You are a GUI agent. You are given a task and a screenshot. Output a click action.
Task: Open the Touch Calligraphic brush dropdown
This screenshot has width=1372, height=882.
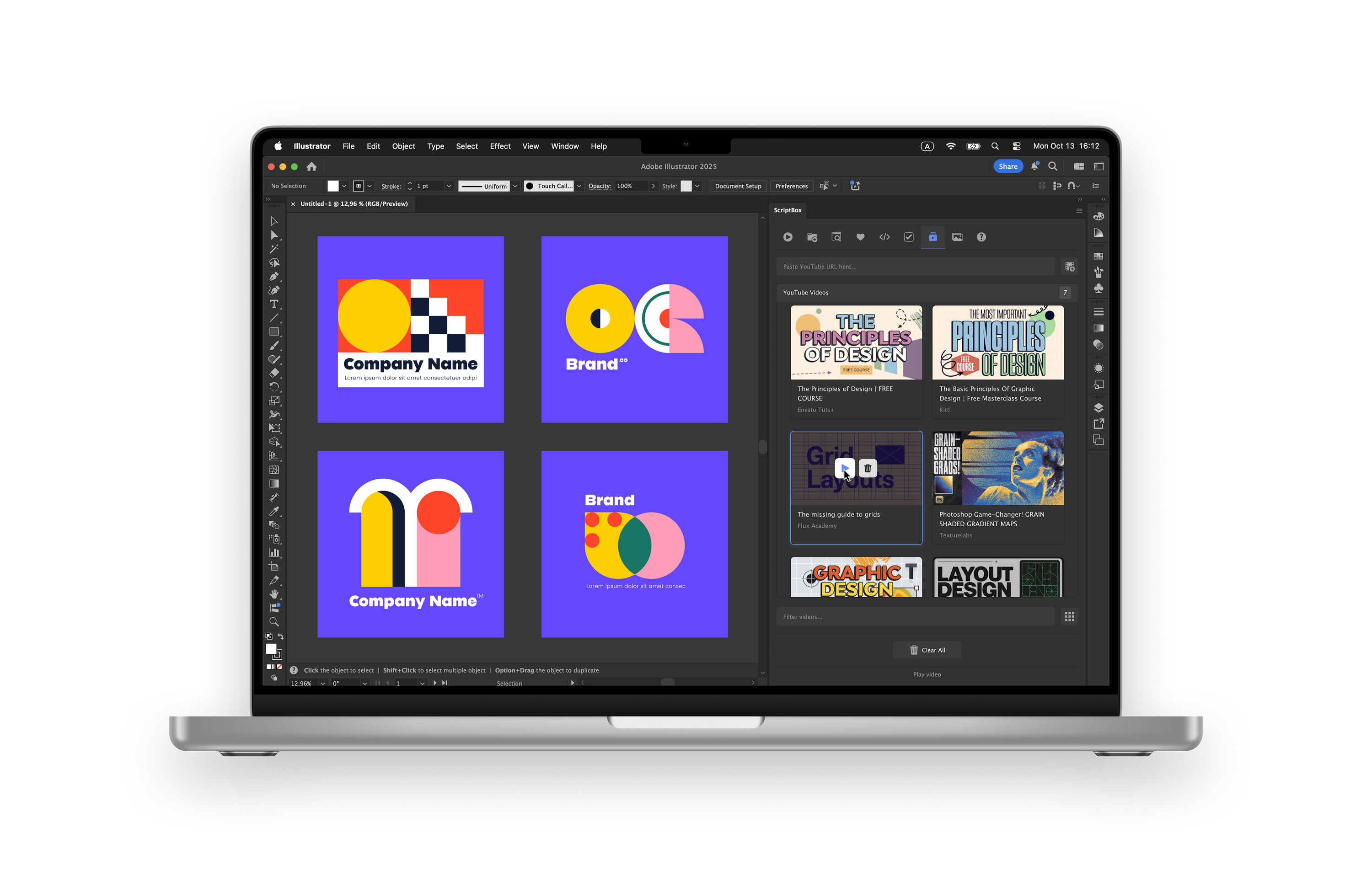[579, 186]
